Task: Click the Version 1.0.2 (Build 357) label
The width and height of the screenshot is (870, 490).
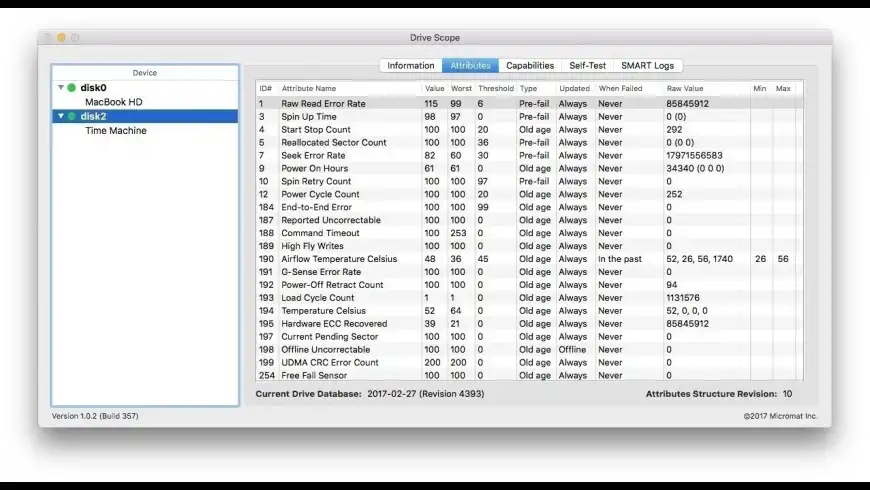Action: tap(95, 416)
